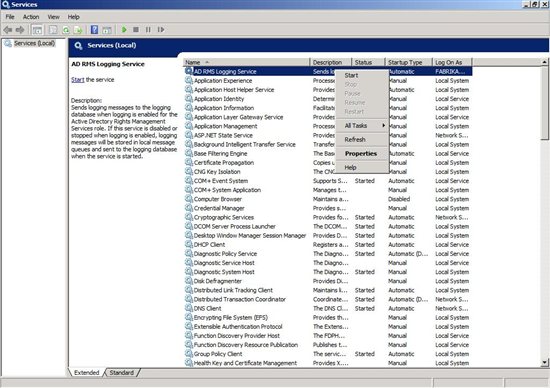The width and height of the screenshot is (550, 388).
Task: Click gear icon beside Application Experience
Action: point(189,80)
